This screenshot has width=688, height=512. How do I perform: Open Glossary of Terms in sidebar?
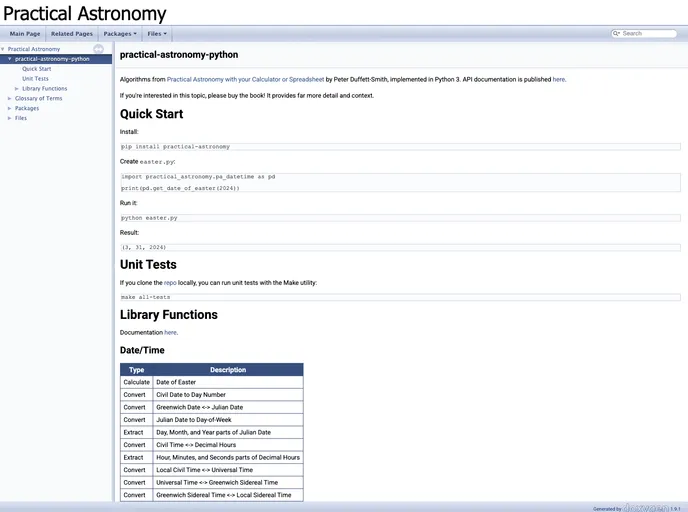39,98
